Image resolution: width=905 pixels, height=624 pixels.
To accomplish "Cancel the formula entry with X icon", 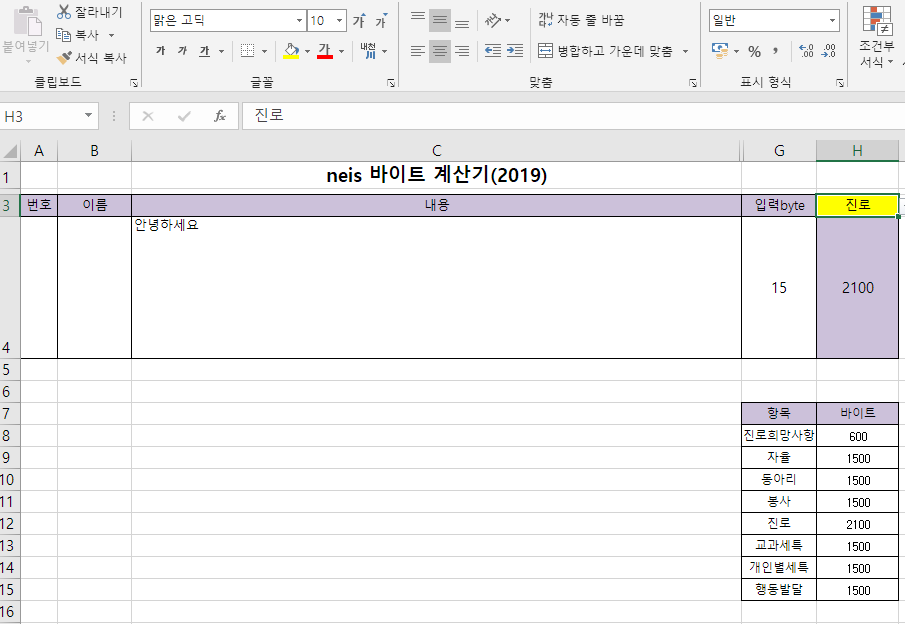I will click(x=148, y=116).
